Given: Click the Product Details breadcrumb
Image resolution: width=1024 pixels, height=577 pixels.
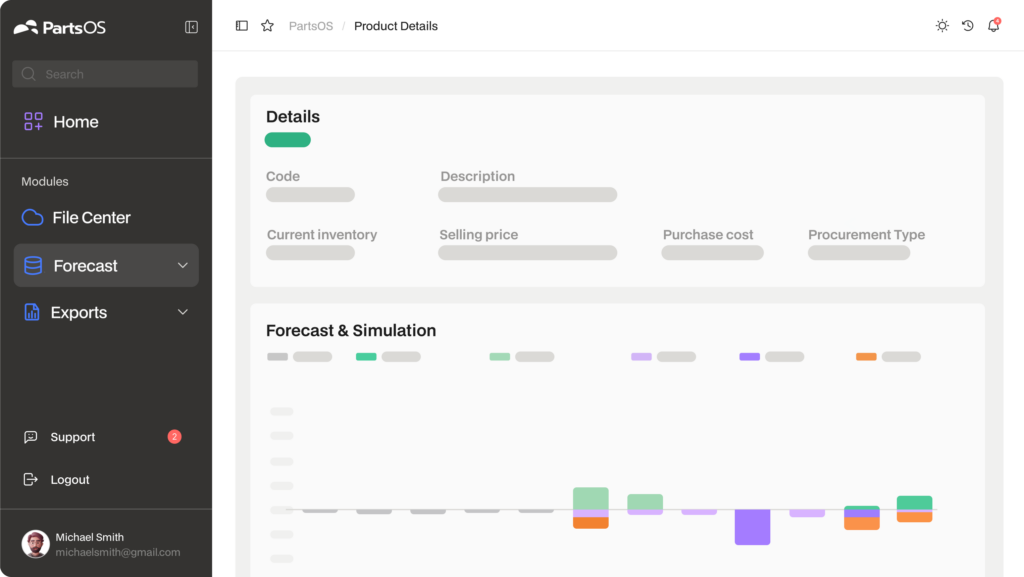Looking at the screenshot, I should pos(396,26).
